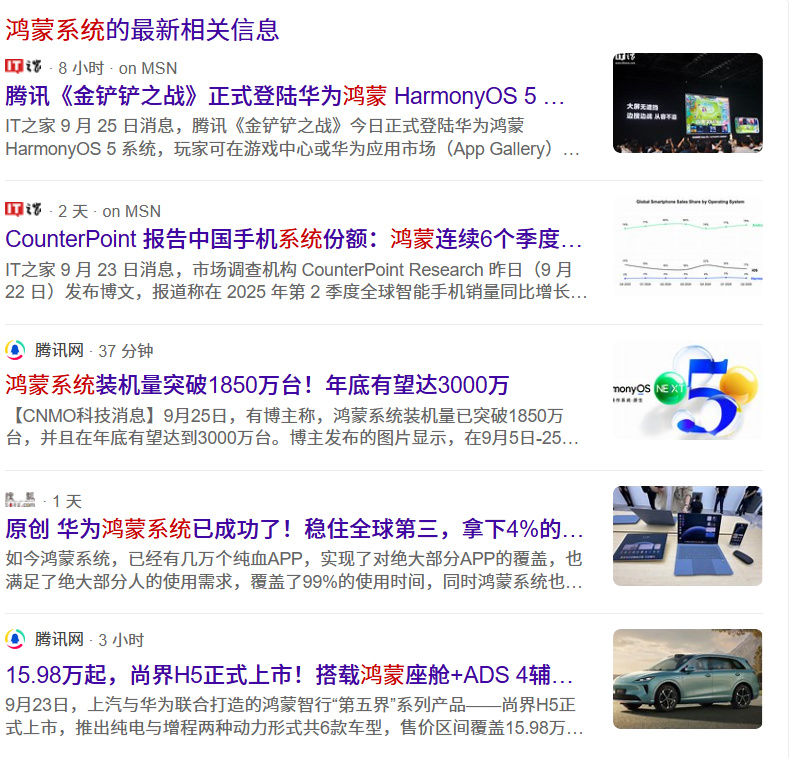This screenshot has width=790, height=758.
Task: Click the source logo beside 1 天
Action: [x=20, y=499]
